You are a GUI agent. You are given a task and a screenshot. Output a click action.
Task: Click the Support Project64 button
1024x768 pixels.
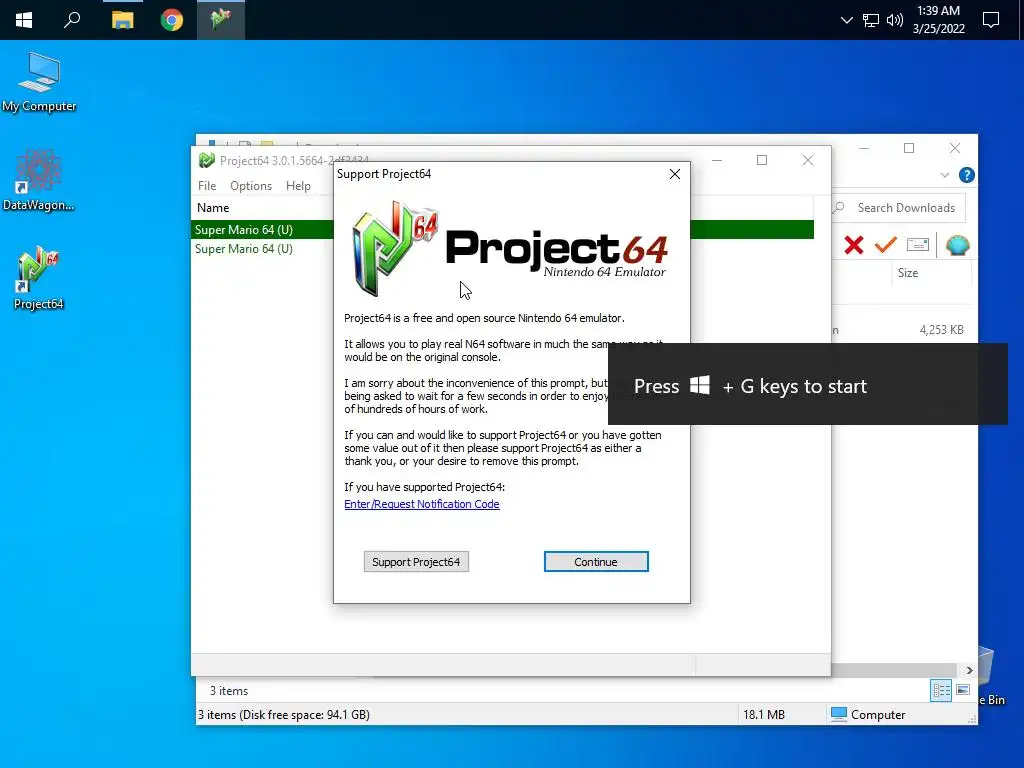point(416,562)
